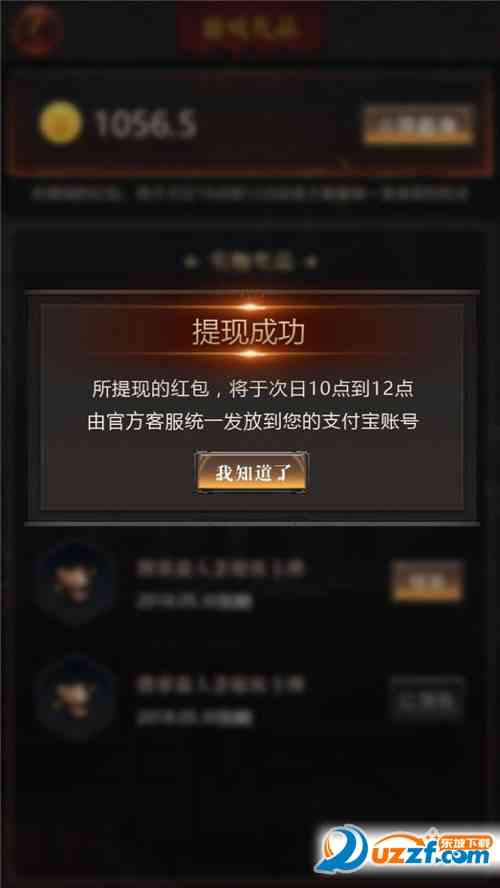Click the gold coin icon beside 1056.5
This screenshot has width=500, height=888.
pos(61,122)
